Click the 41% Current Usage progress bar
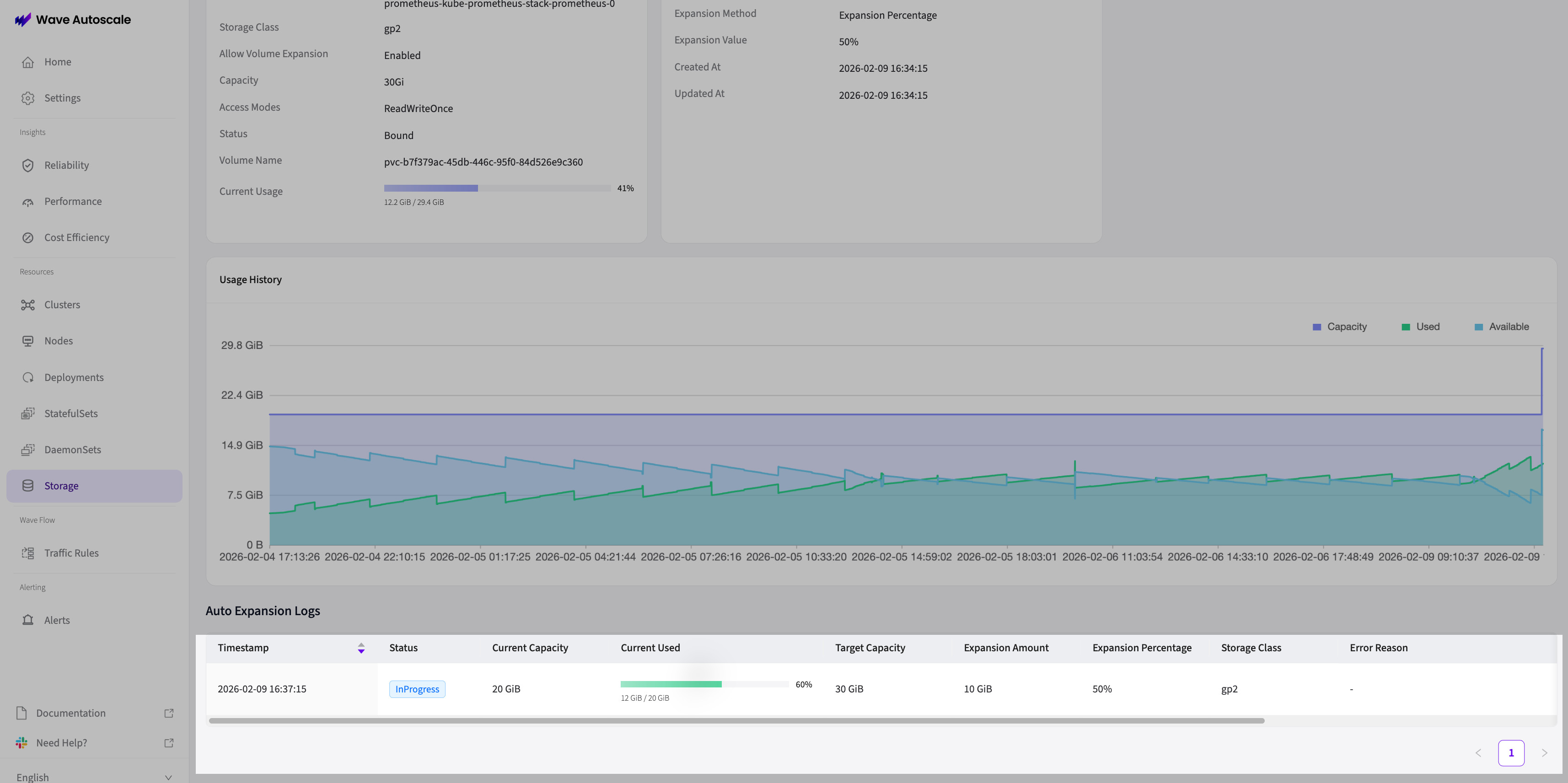Screen dimensions: 1568x783 [x=497, y=188]
